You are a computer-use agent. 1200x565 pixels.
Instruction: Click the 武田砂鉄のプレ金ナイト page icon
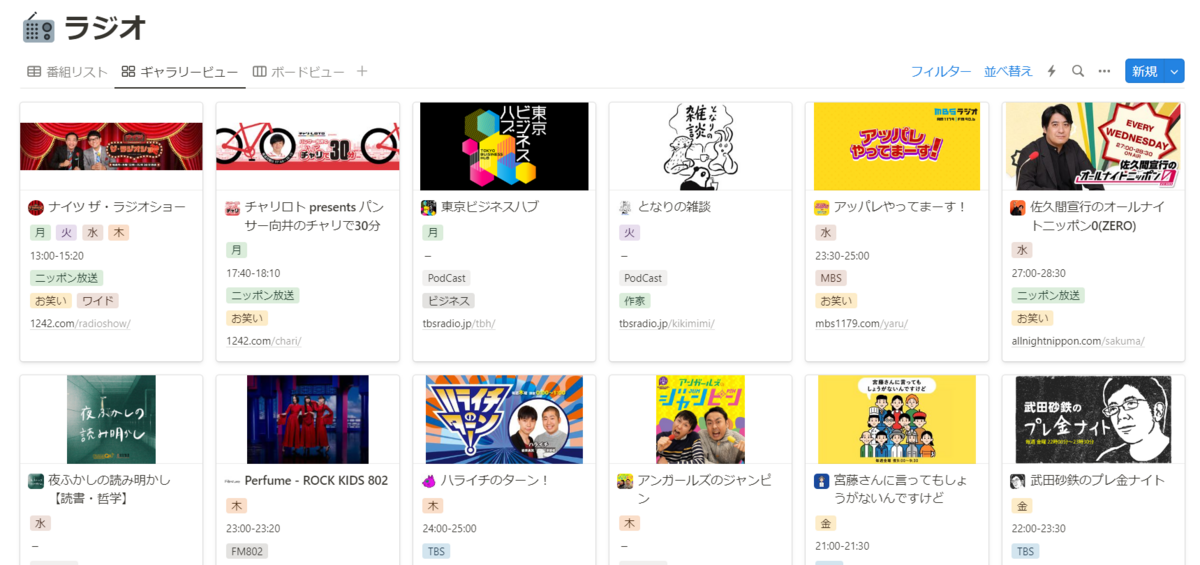coord(1018,480)
